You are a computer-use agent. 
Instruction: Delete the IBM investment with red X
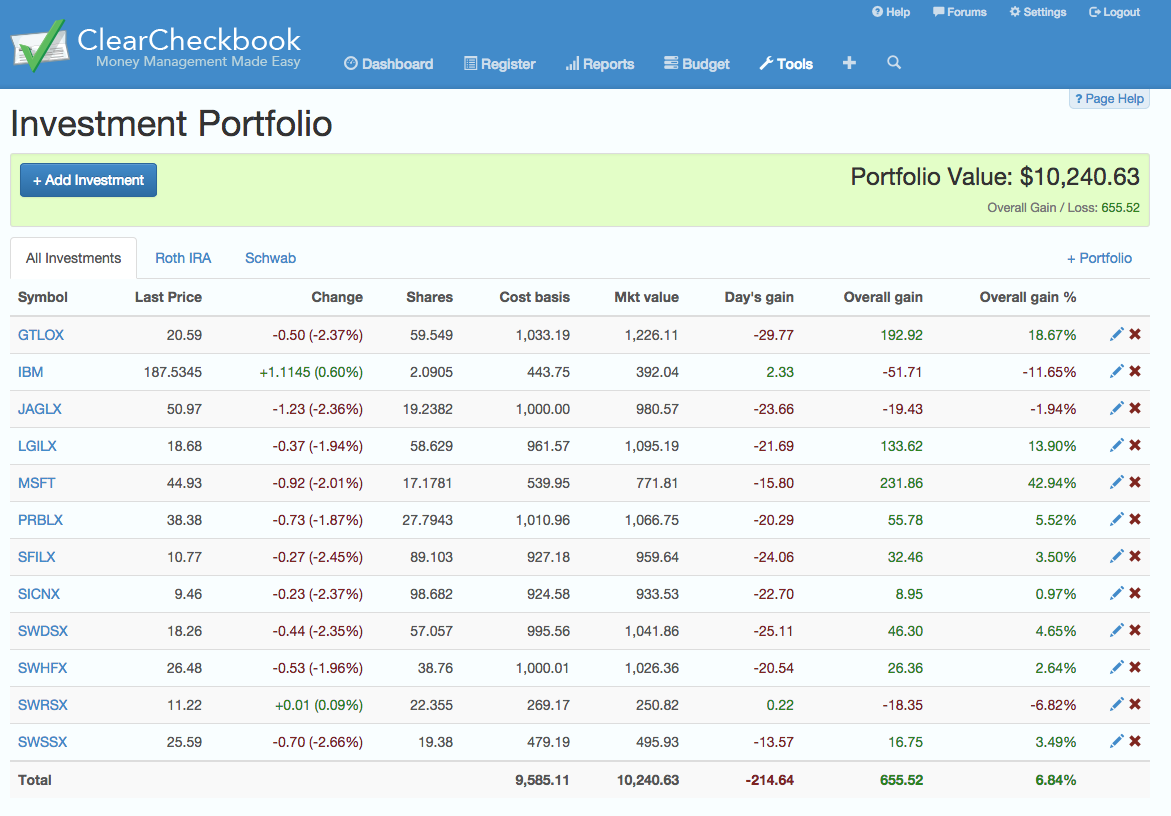click(x=1135, y=372)
